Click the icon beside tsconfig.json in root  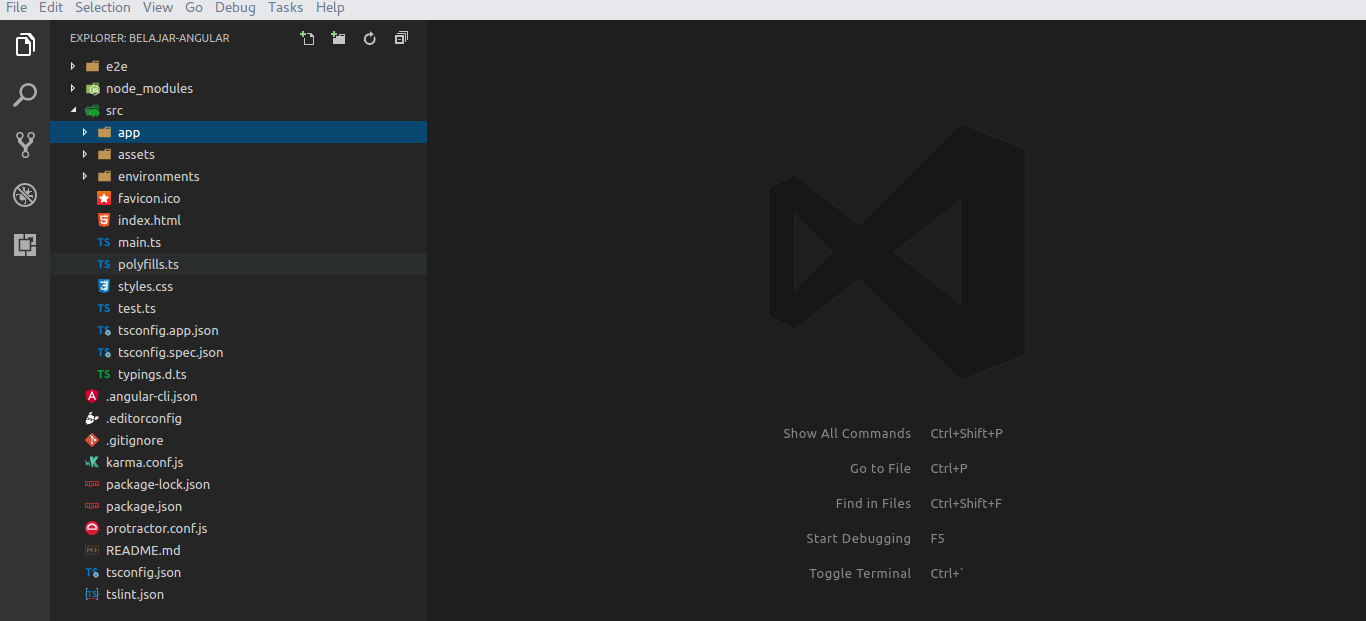tap(92, 572)
